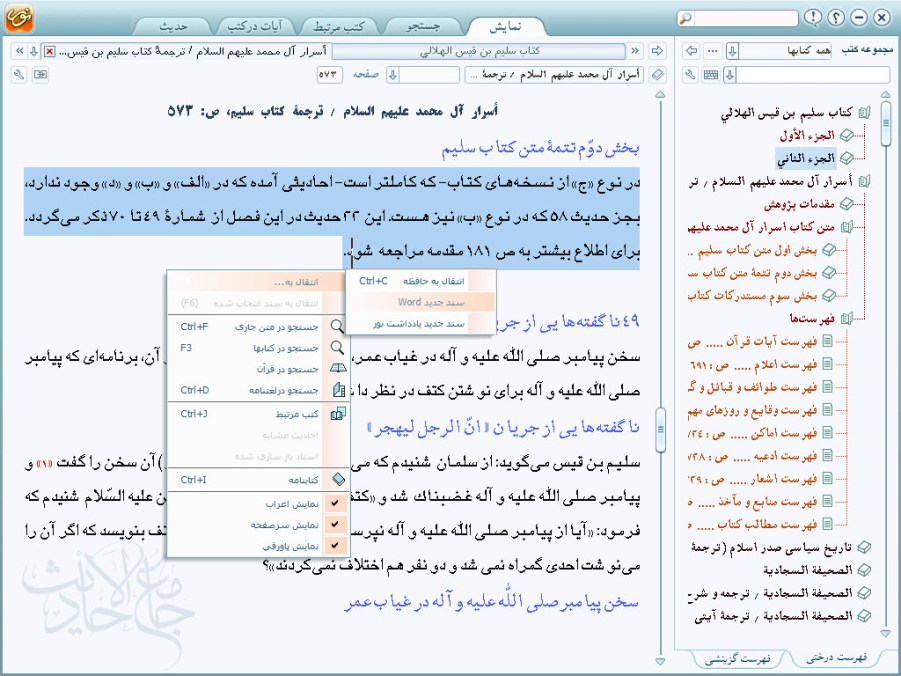Open فهرست اعلام tree entry
This screenshot has height=676, width=901.
[x=752, y=364]
